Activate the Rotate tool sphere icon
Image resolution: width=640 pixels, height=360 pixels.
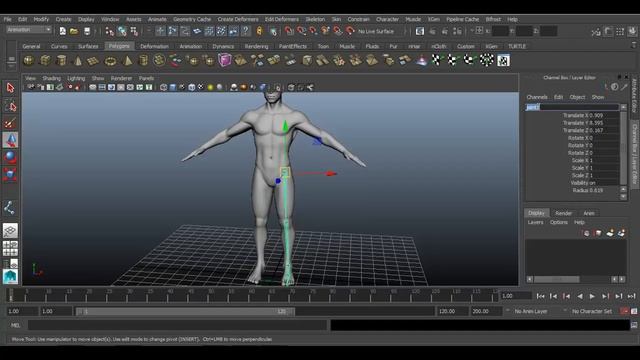[10, 157]
